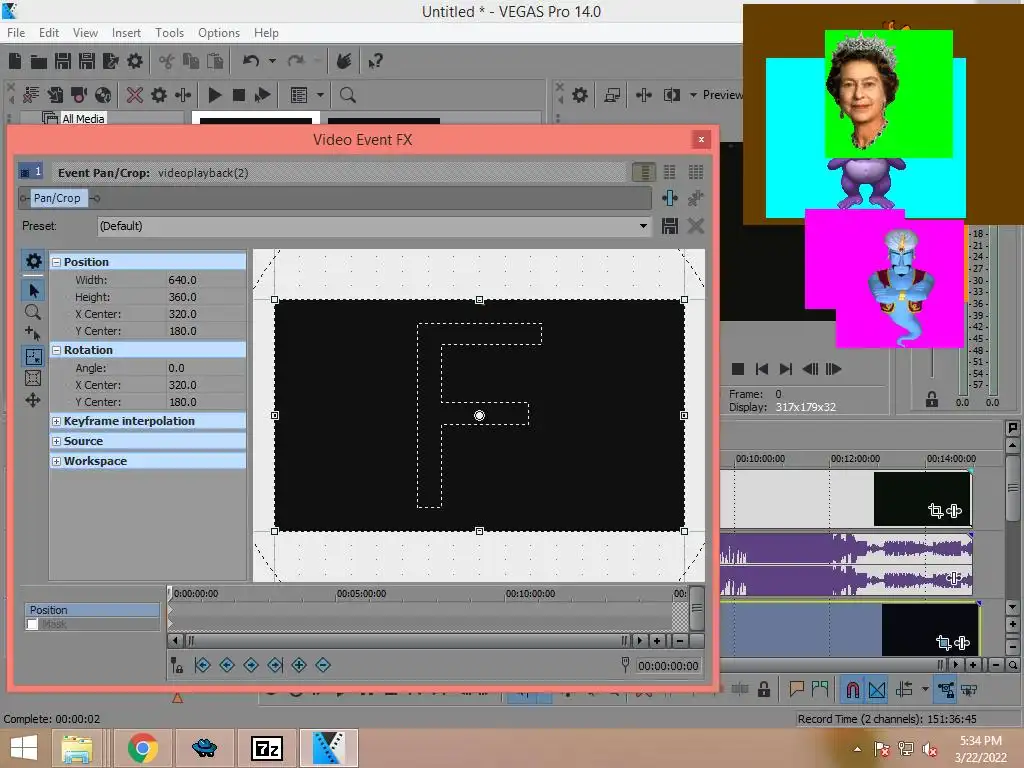1024x768 pixels.
Task: Edit the rotation Angle value 0.0
Action: (206, 368)
